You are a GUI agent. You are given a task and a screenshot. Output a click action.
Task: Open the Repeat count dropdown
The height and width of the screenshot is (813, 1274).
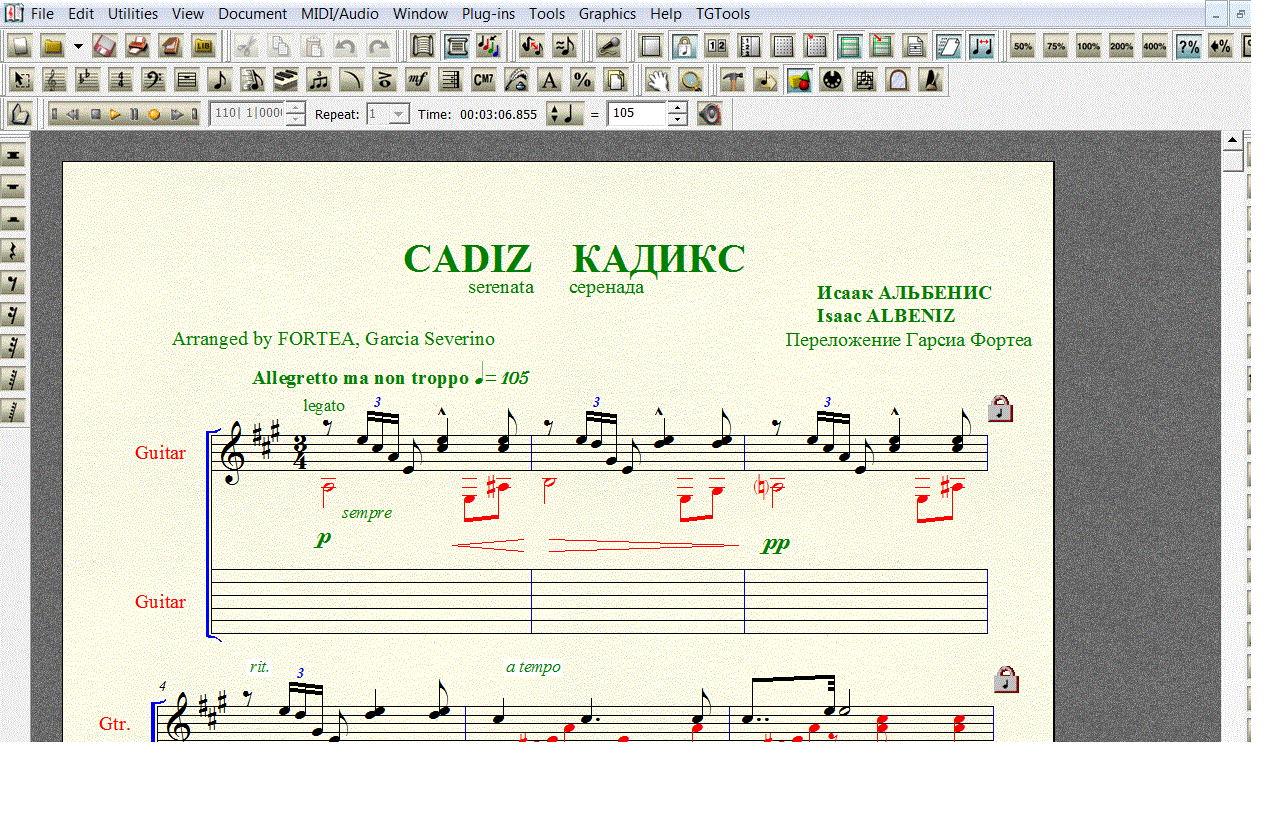point(398,114)
